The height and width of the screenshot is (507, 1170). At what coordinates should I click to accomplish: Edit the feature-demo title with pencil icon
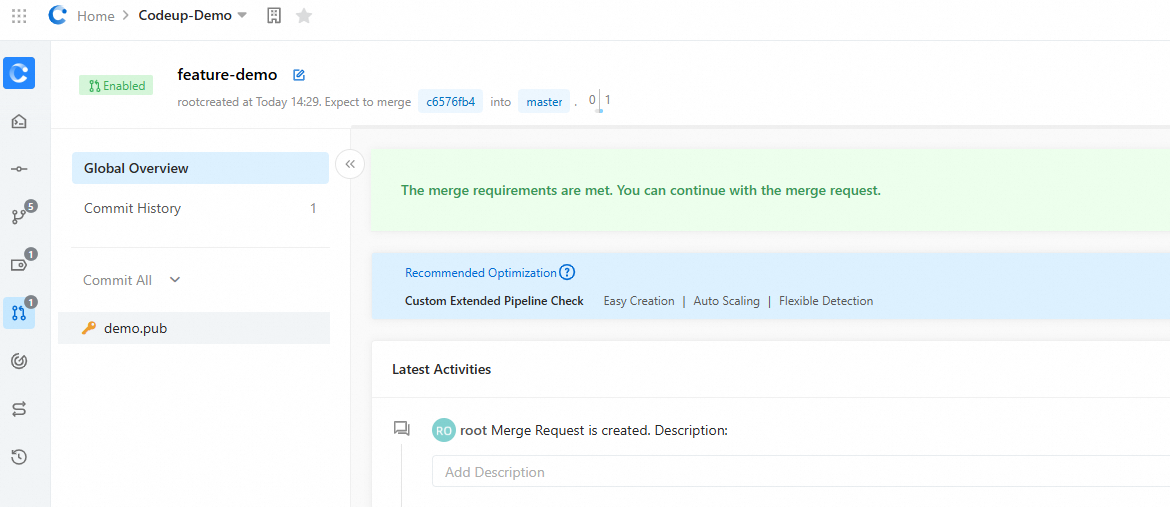[x=298, y=75]
